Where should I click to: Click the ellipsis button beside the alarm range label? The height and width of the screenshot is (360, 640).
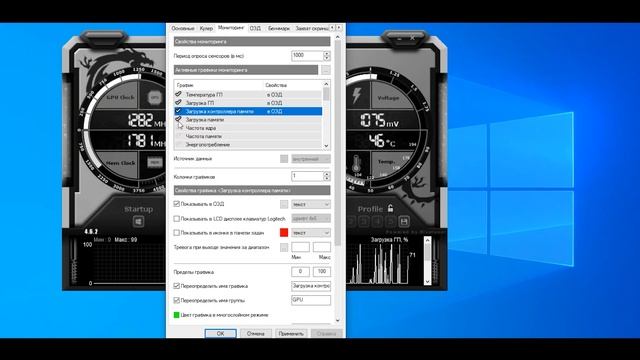[x=284, y=247]
